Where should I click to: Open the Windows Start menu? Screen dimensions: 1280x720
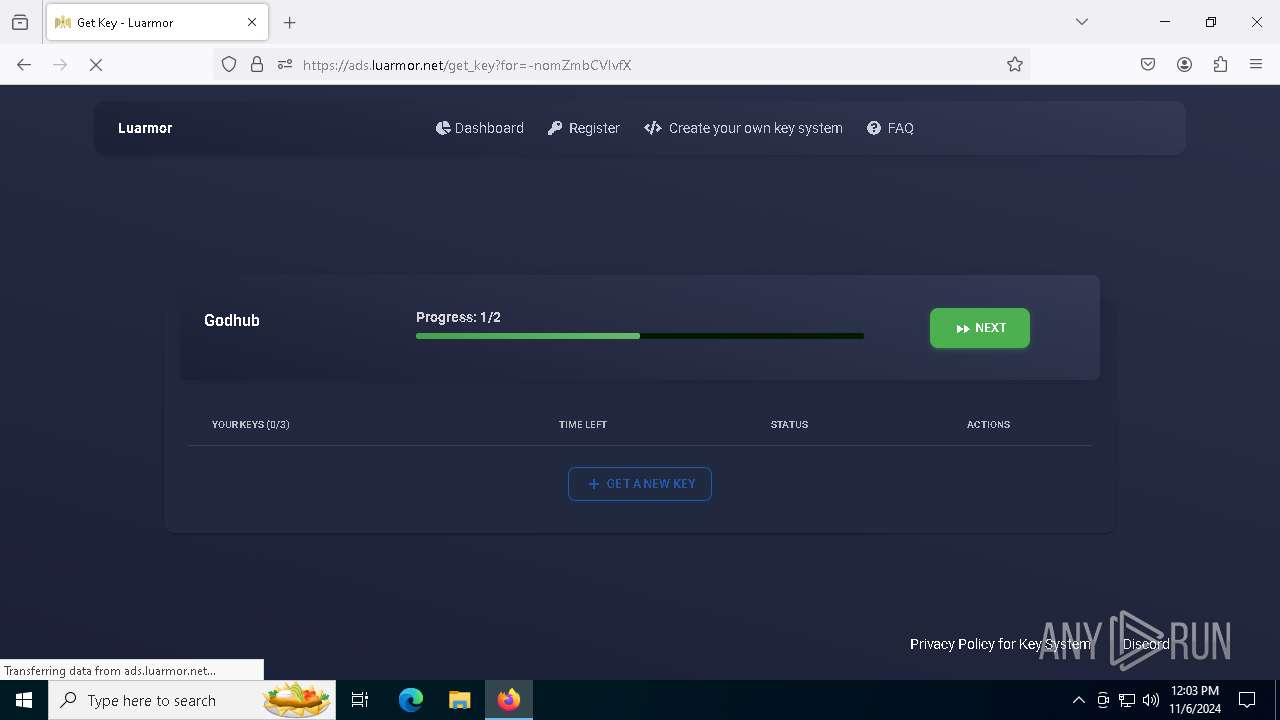[24, 700]
